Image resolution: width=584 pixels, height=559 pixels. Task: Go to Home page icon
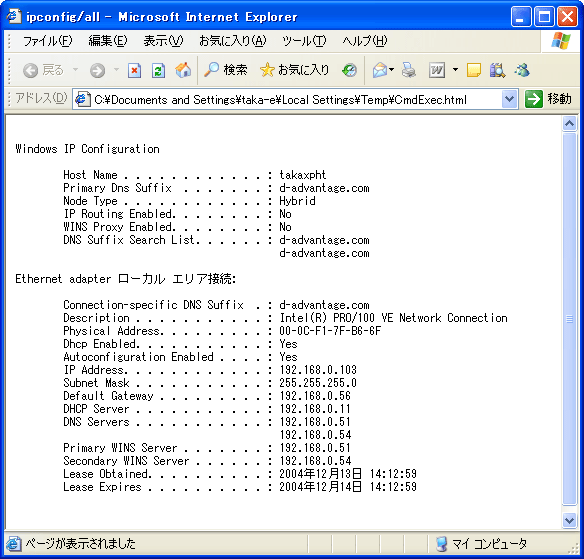183,70
